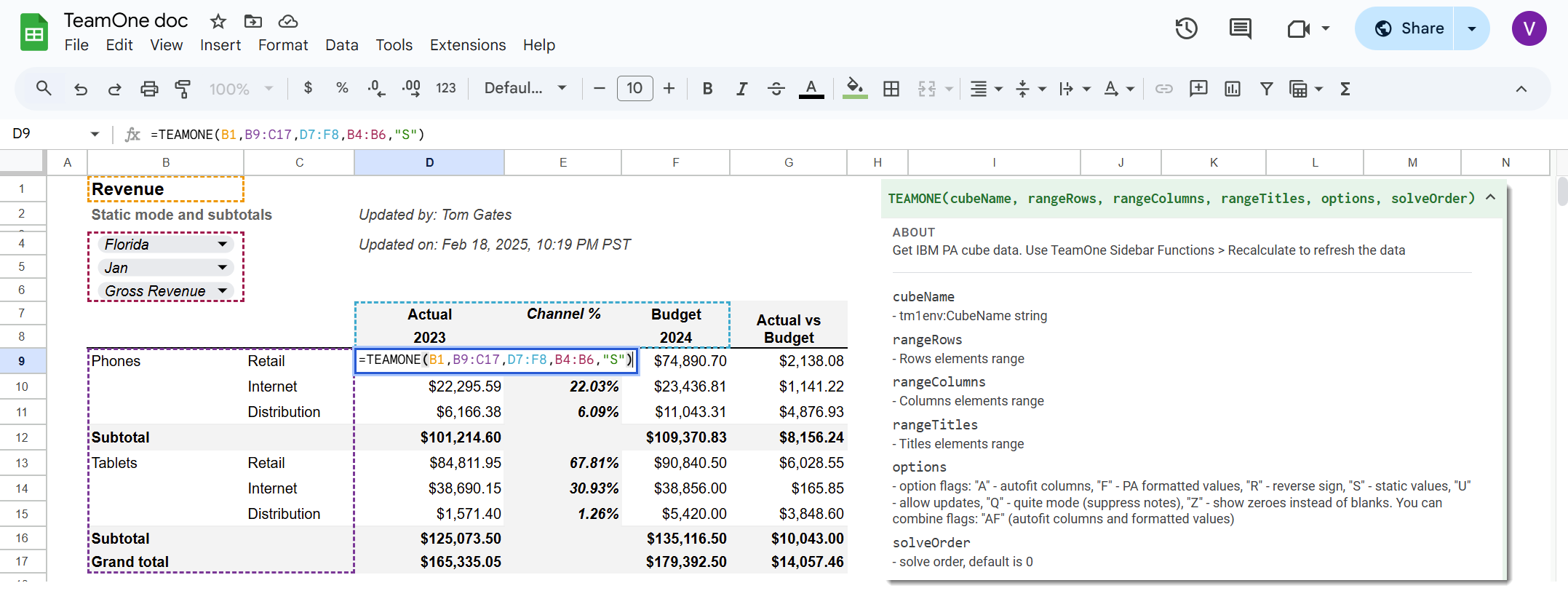Format as percent
Image resolution: width=1568 pixels, height=591 pixels.
point(342,88)
